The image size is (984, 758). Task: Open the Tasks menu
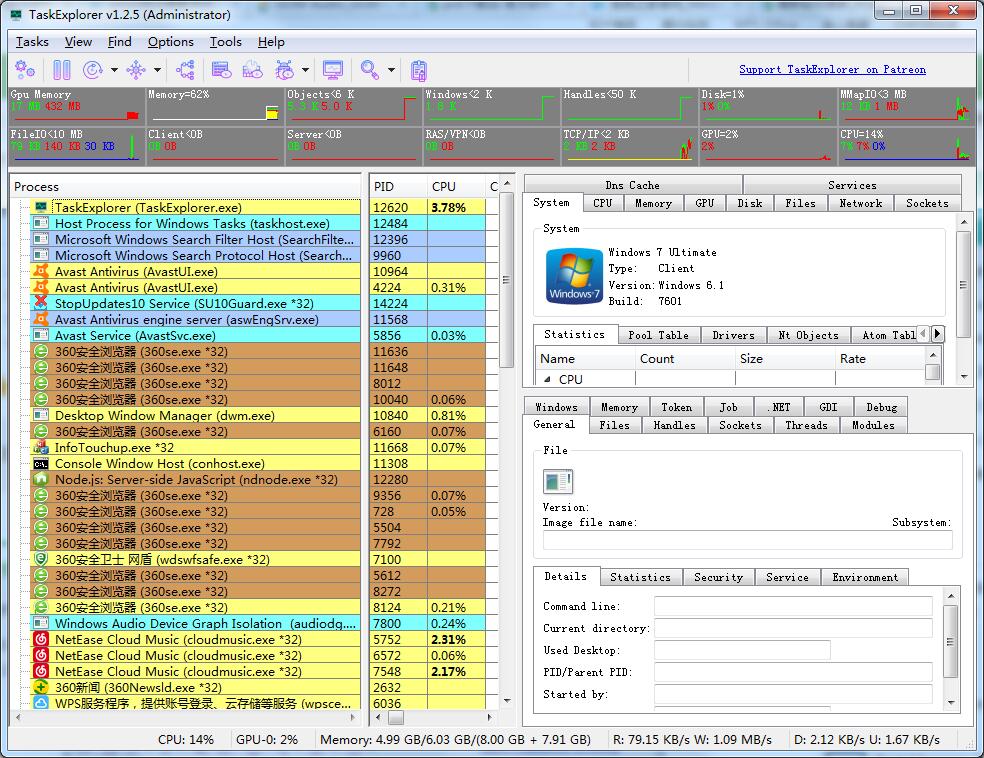coord(32,42)
